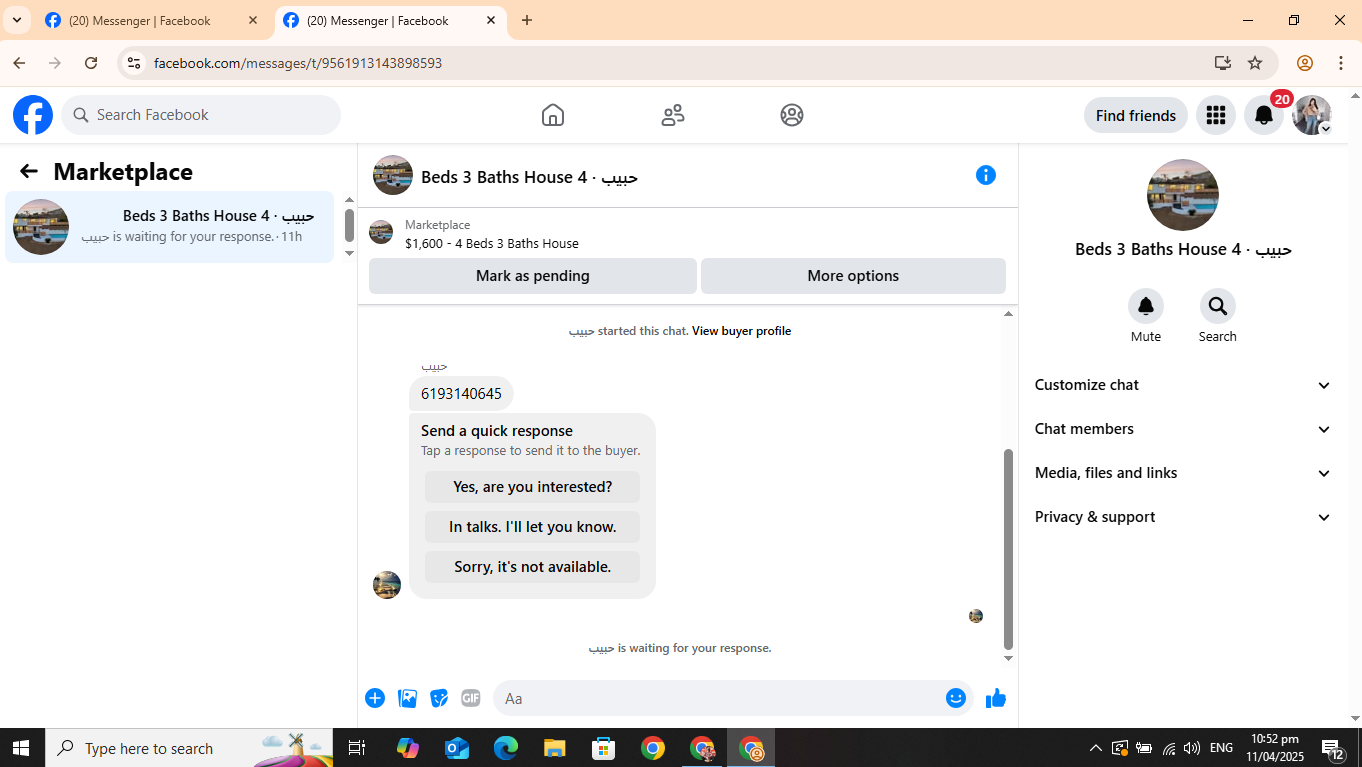Mute this conversation
1362x767 pixels.
point(1146,306)
